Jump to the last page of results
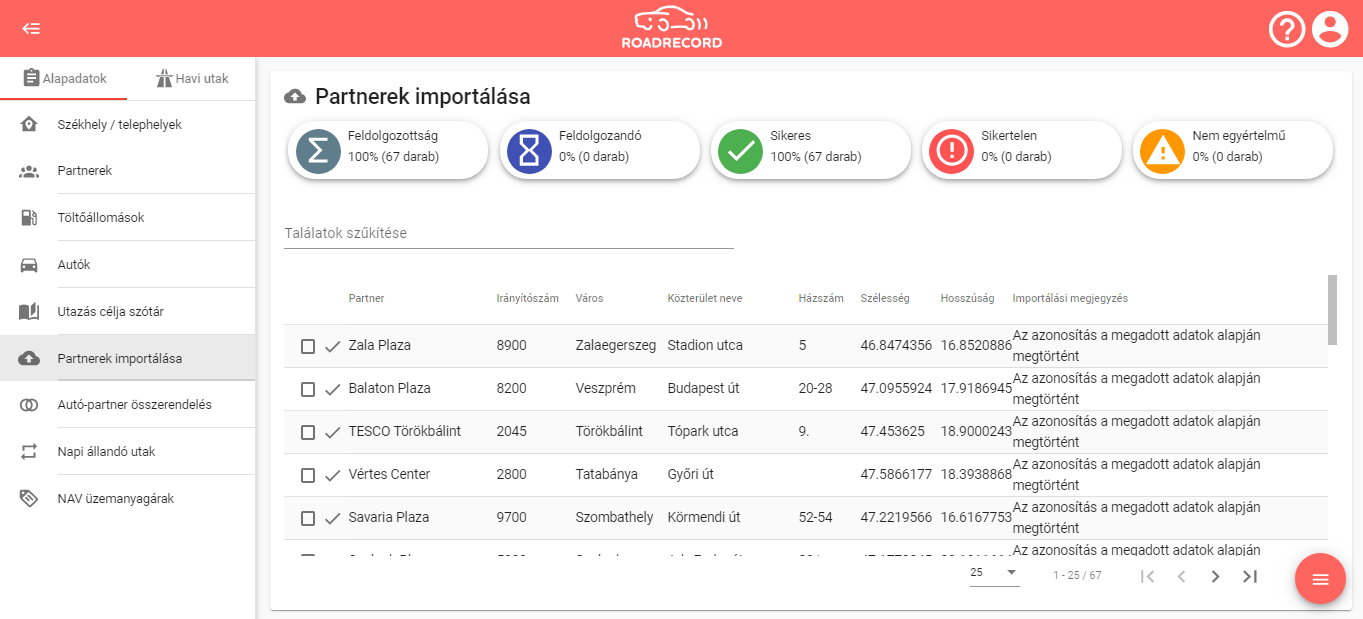This screenshot has width=1363, height=619. point(1249,576)
